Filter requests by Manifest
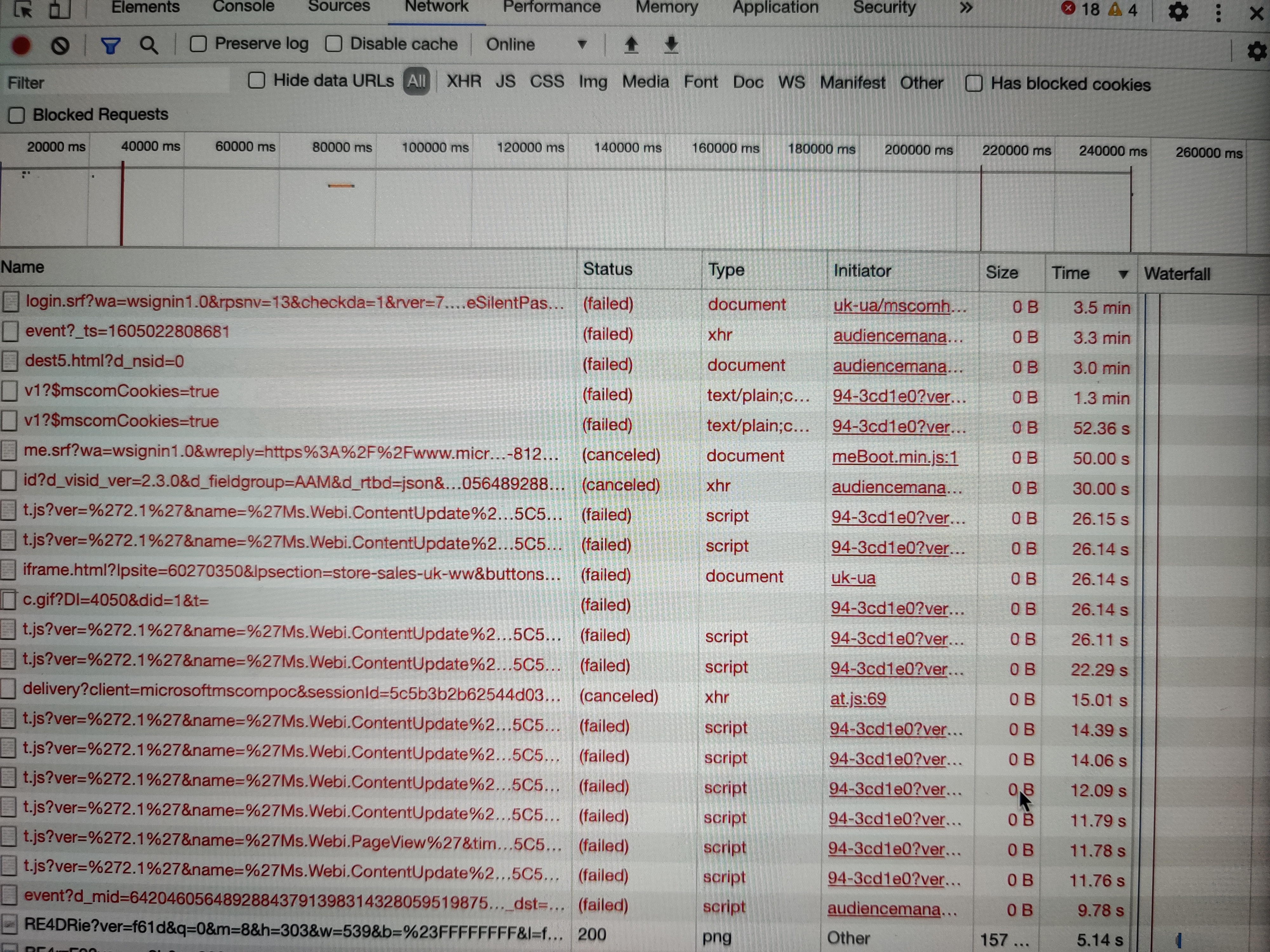This screenshot has width=1270, height=952. [852, 83]
